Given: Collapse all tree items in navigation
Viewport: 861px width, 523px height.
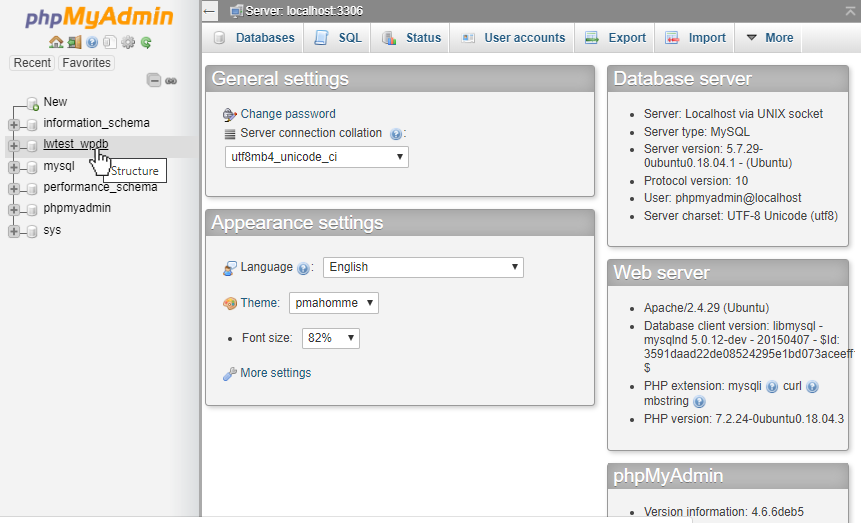Looking at the screenshot, I should (153, 80).
